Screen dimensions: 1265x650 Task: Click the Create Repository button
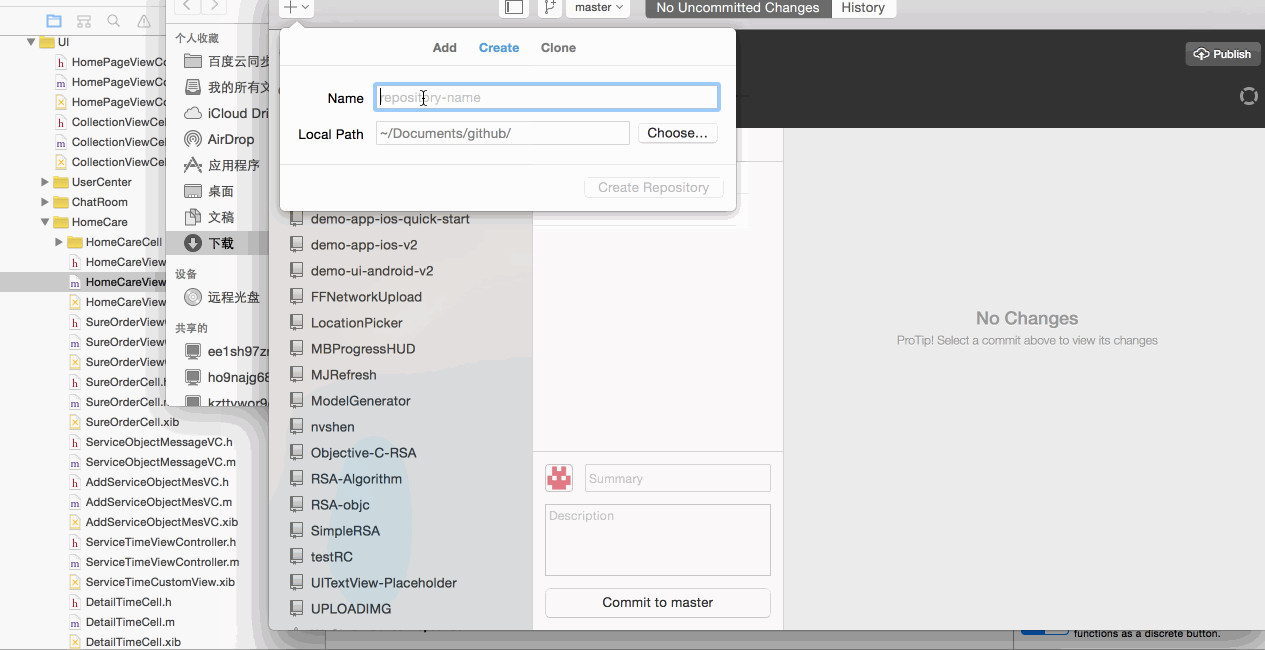coord(654,187)
